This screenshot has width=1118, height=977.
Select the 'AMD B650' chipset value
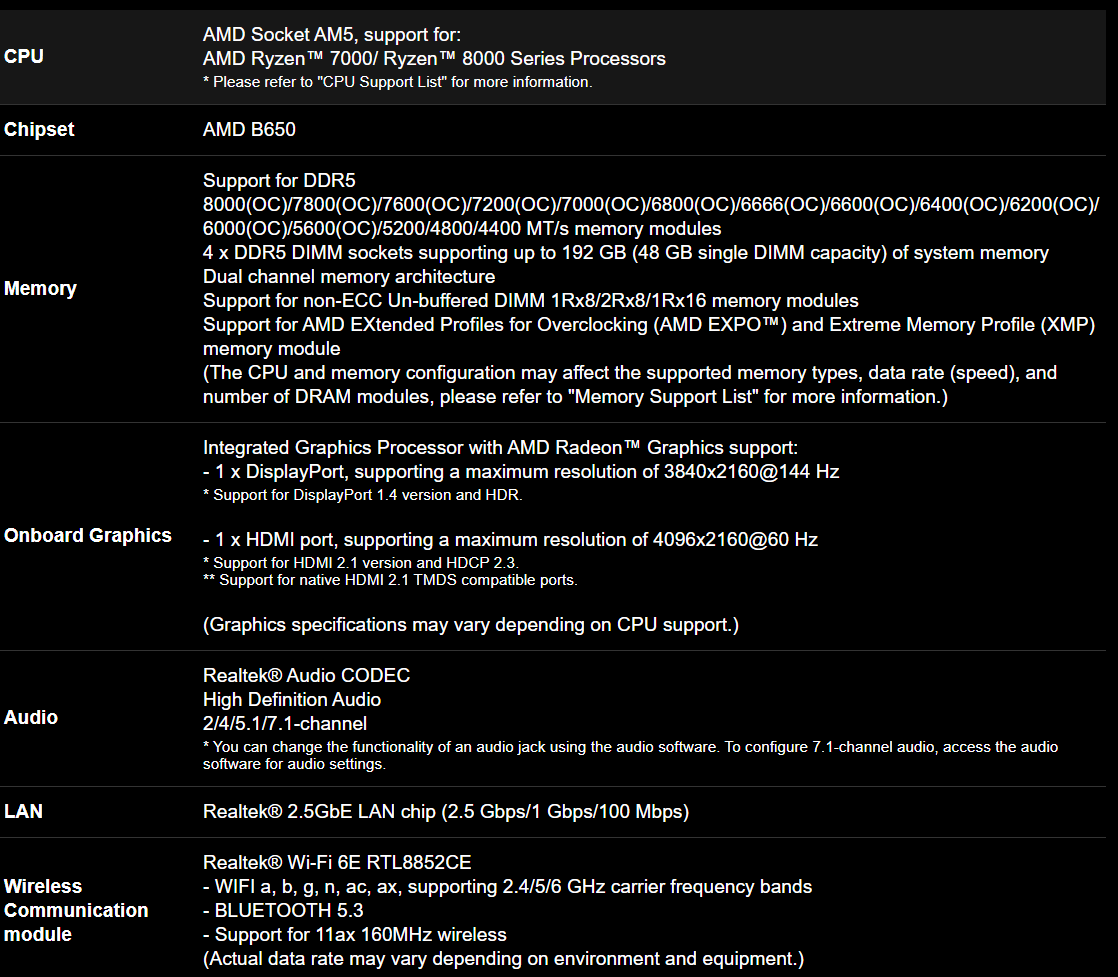249,129
